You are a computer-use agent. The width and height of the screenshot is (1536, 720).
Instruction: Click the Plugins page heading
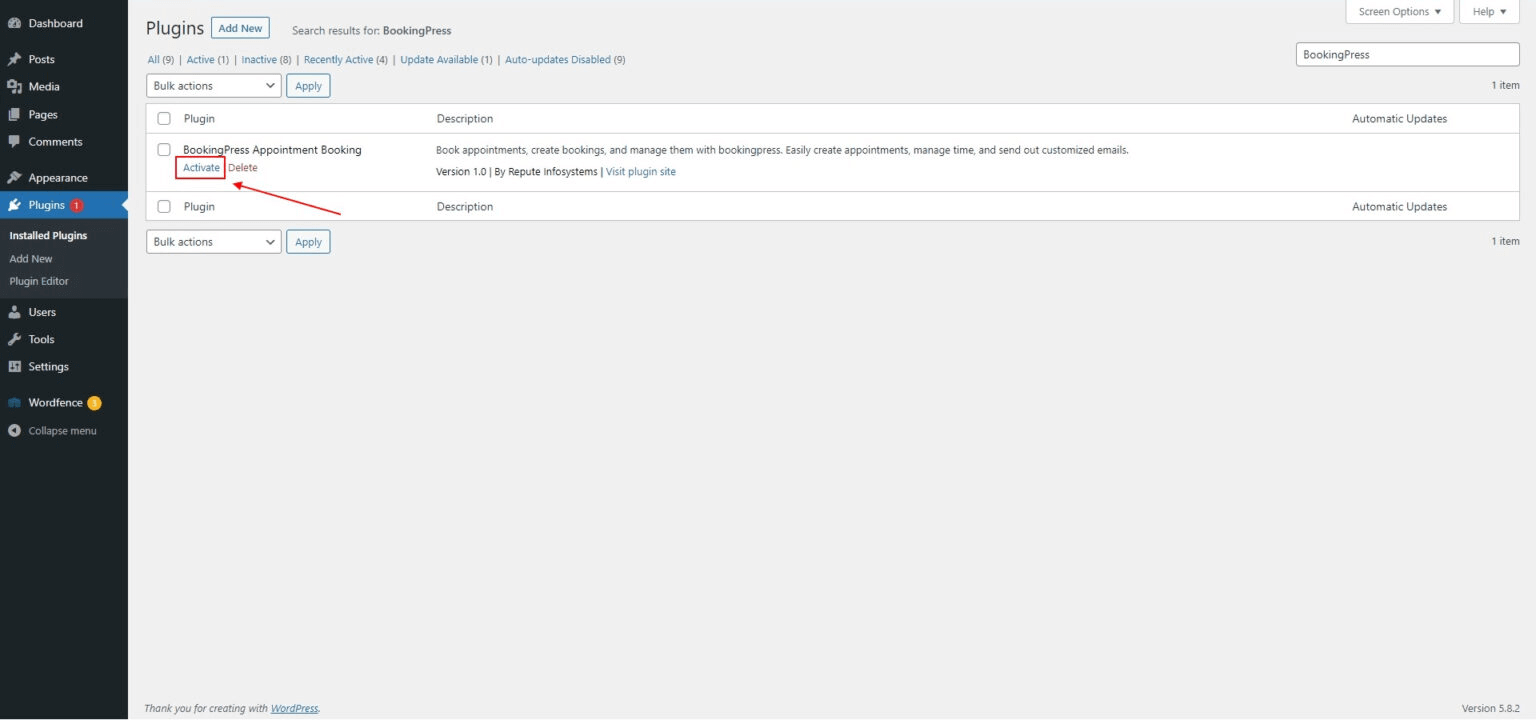175,28
